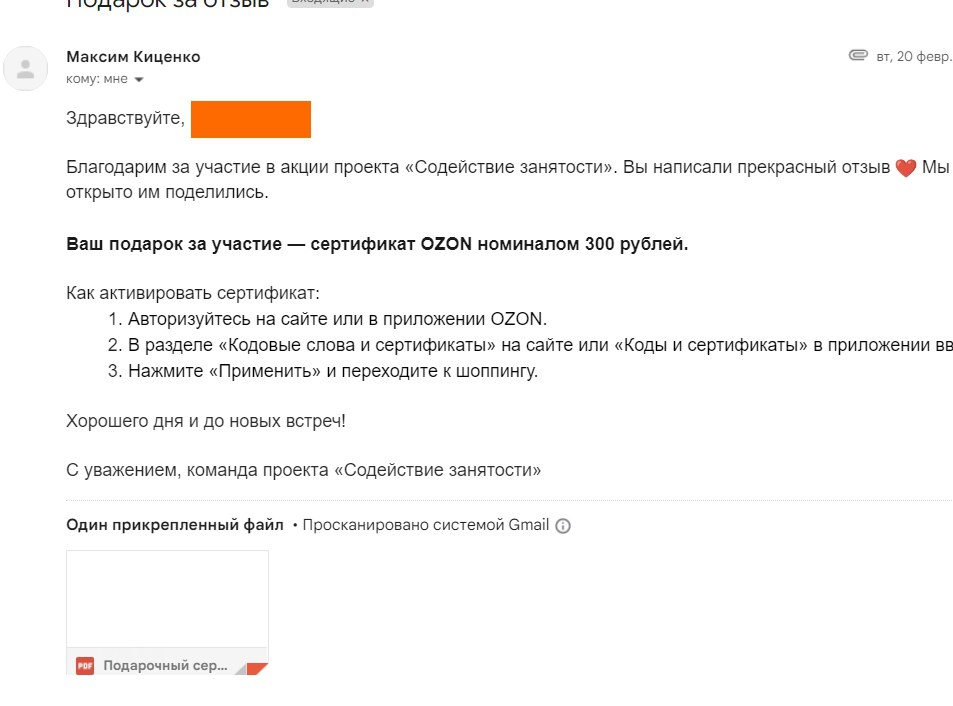Click the sender's default avatar icon
Screen dimensions: 953x706
point(26,69)
